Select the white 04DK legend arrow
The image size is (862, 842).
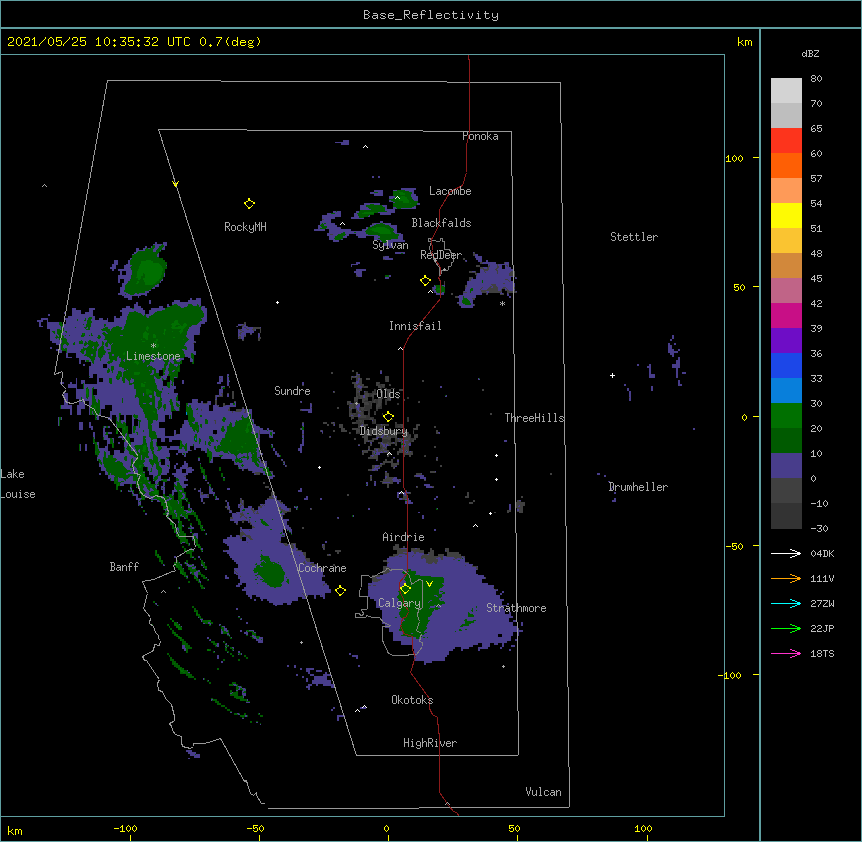(x=786, y=553)
